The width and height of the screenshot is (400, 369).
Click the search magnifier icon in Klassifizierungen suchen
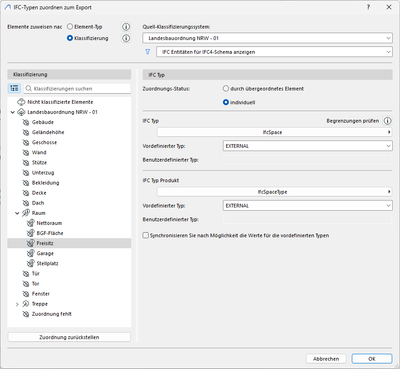(x=29, y=89)
